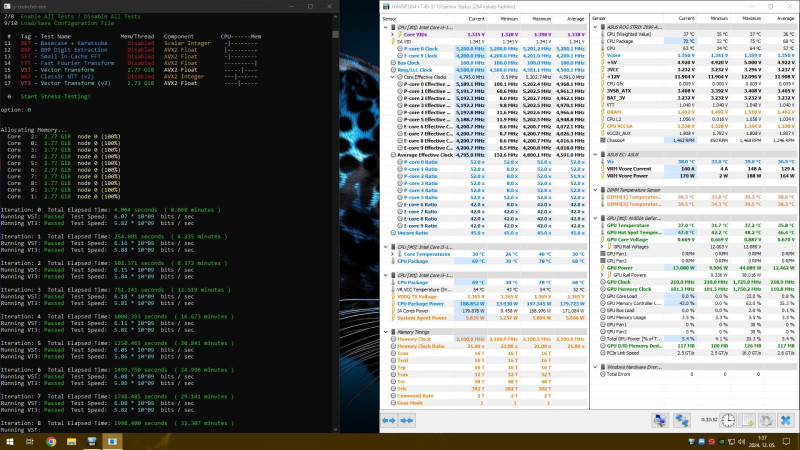Screen dimensions: 800x450
Task: Collapse the Windows Hardware Errors group
Action: (595, 367)
